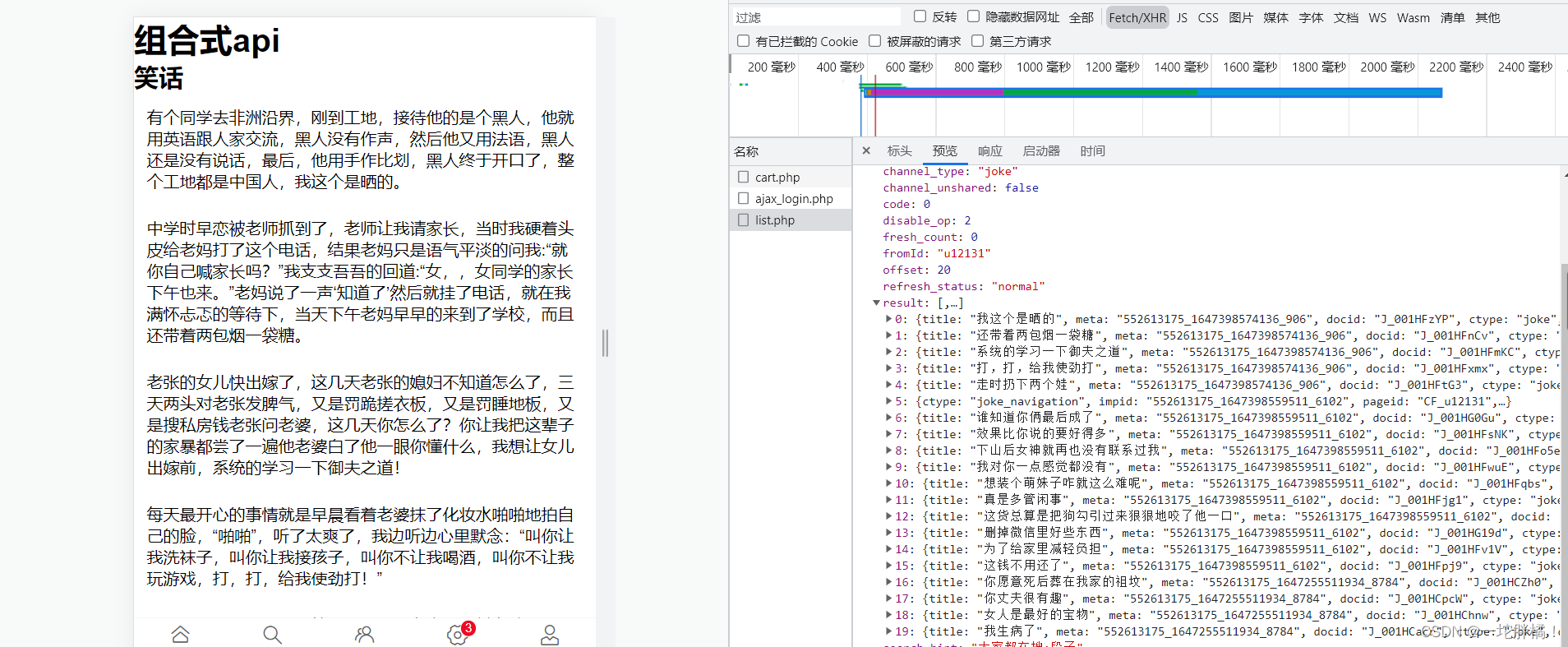The width and height of the screenshot is (1568, 647).
Task: Expand result item 19 我生病了
Action: 888,631
